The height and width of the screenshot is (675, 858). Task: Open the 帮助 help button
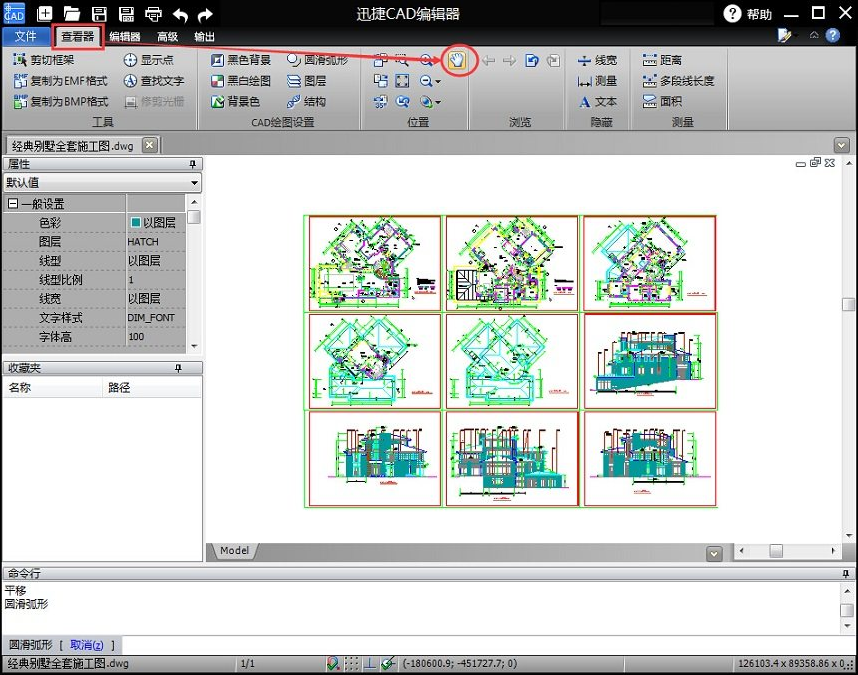[x=749, y=14]
